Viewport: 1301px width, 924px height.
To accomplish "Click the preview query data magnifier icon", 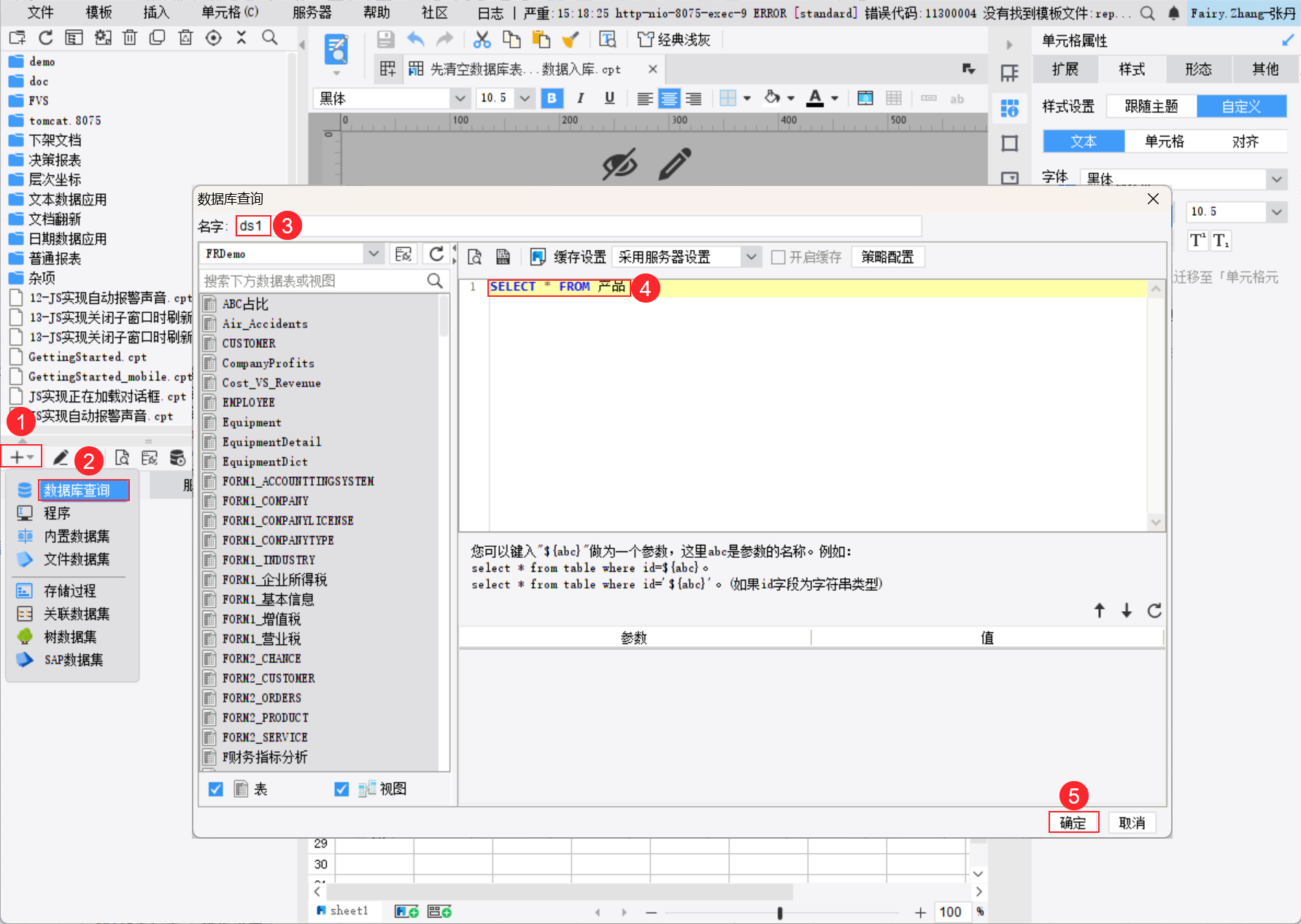I will pos(474,257).
